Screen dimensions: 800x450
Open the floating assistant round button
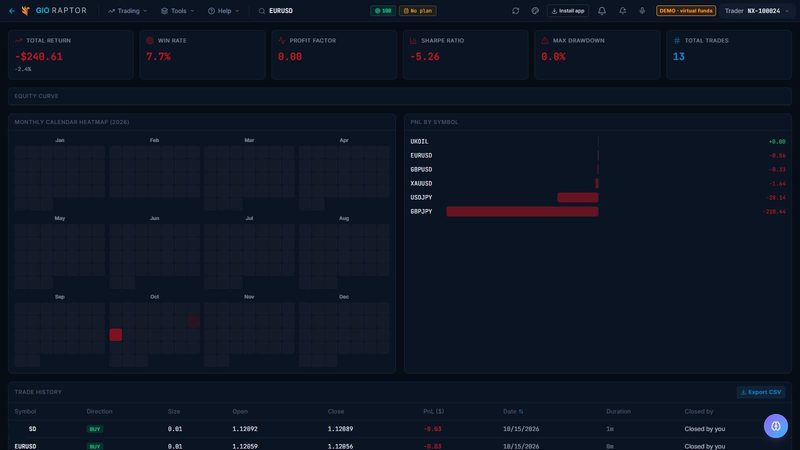776,426
